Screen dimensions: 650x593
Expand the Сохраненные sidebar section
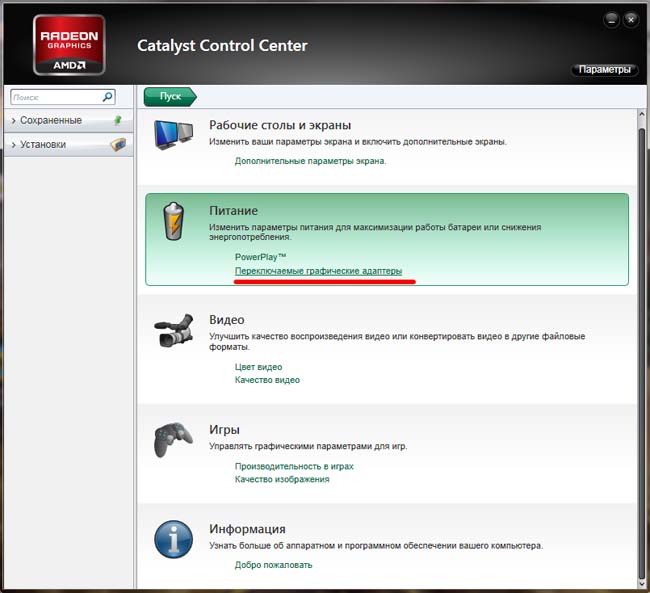50,120
